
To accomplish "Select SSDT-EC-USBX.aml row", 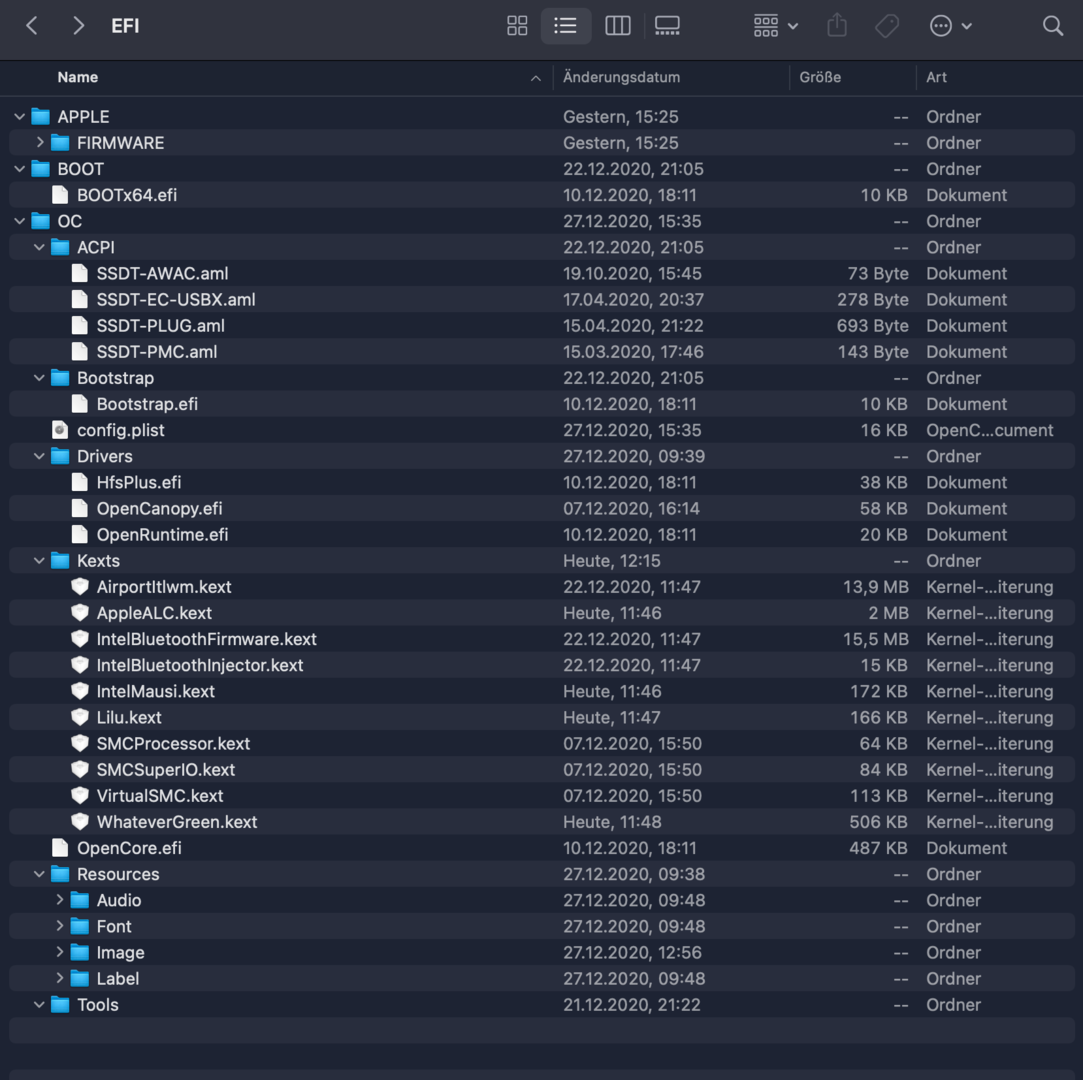I will (x=542, y=300).
